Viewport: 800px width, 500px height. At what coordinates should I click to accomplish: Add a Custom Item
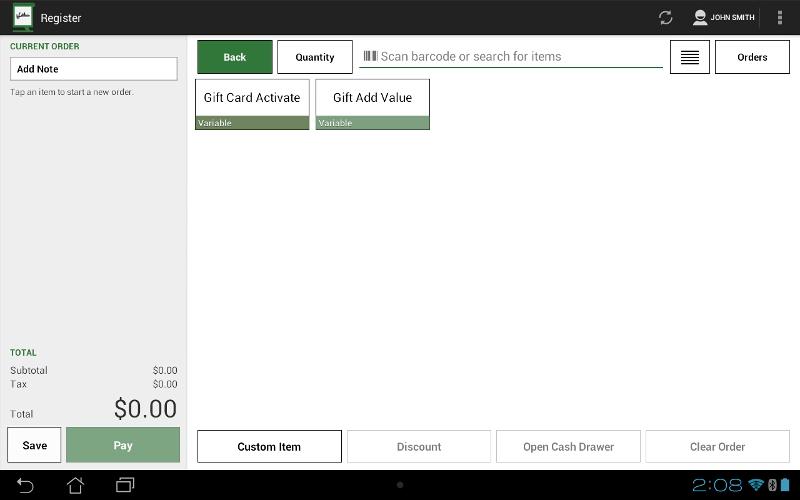click(269, 447)
